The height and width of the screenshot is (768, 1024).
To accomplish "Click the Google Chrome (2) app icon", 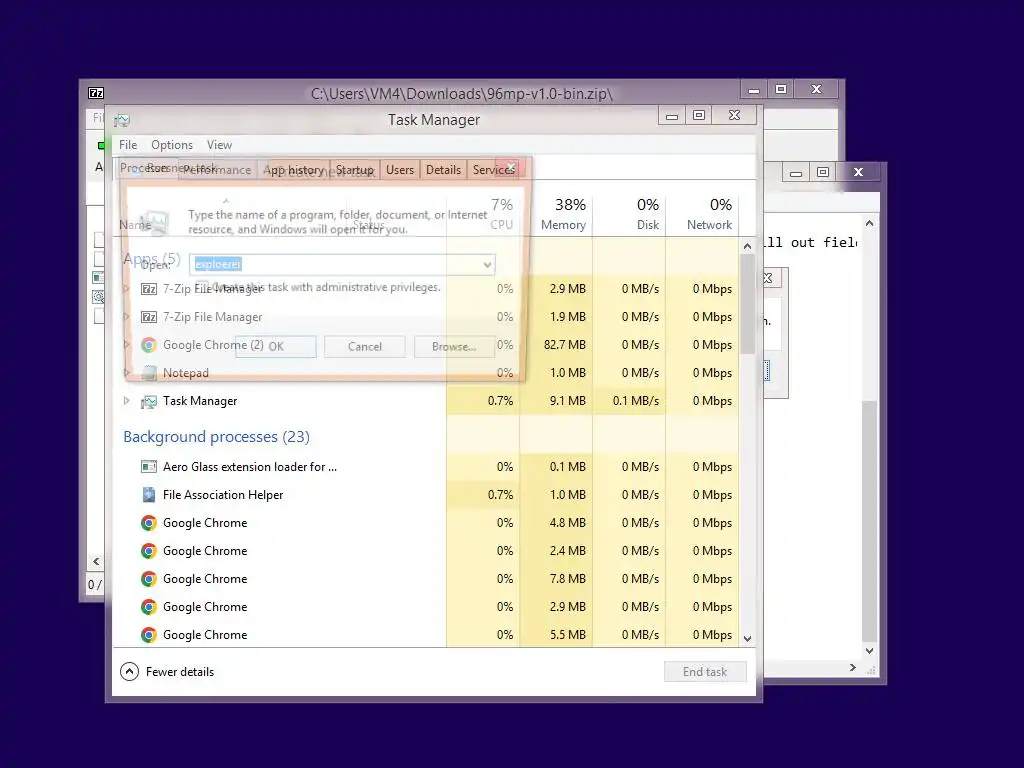I will pyautogui.click(x=149, y=345).
